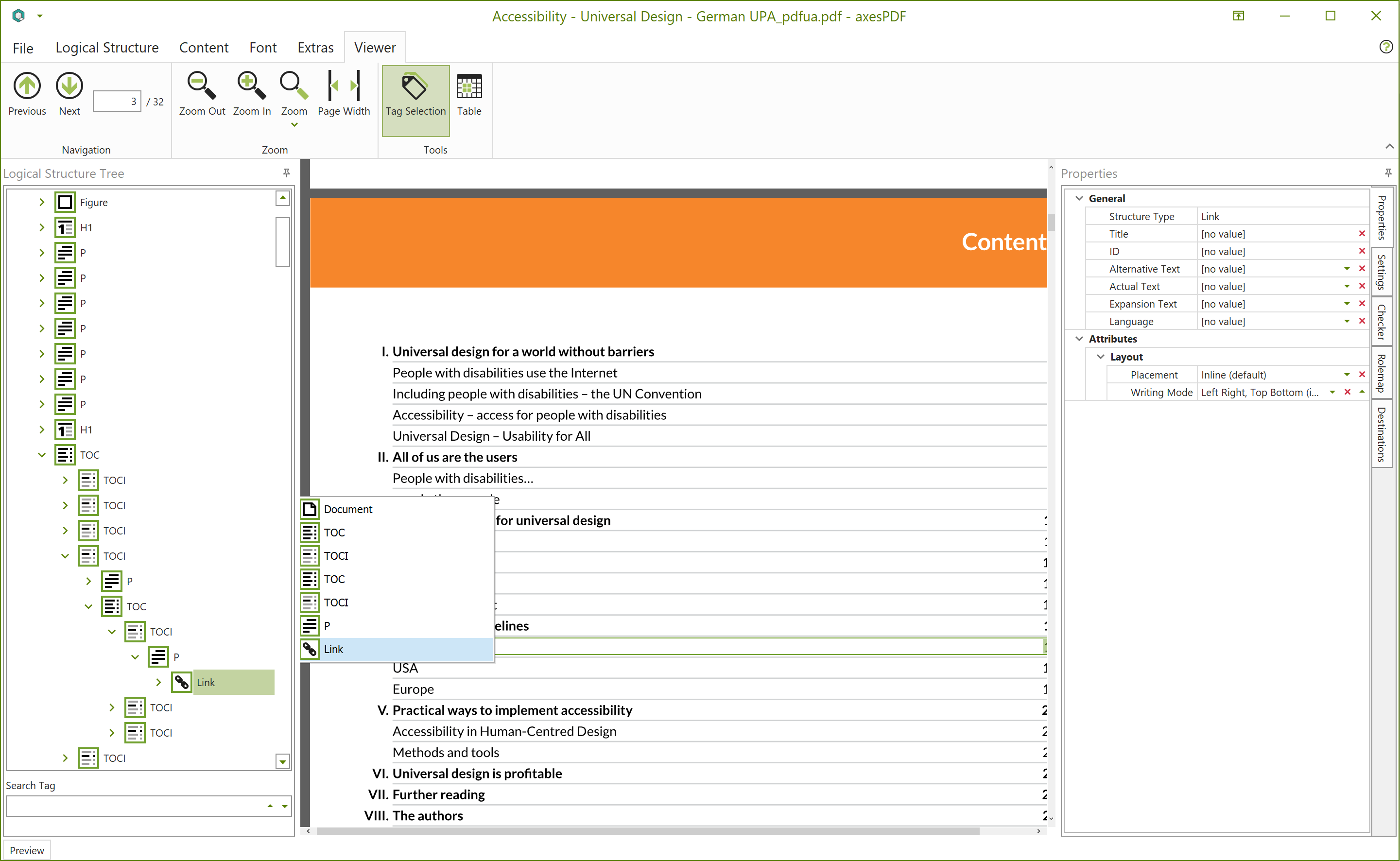Clear the Language property value
This screenshot has width=1400, height=861.
(1361, 321)
